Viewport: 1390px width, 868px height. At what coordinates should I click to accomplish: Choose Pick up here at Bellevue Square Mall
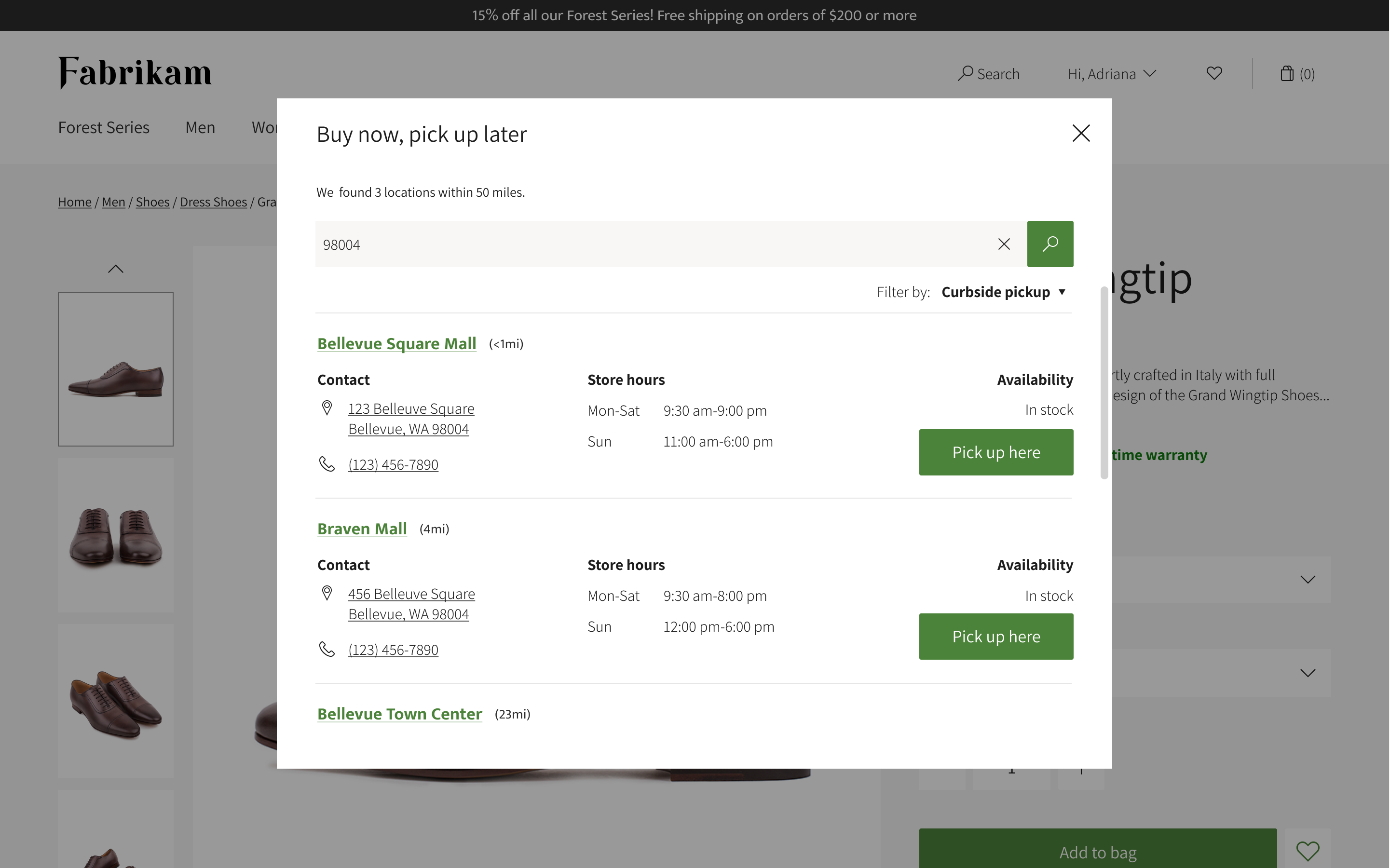996,452
